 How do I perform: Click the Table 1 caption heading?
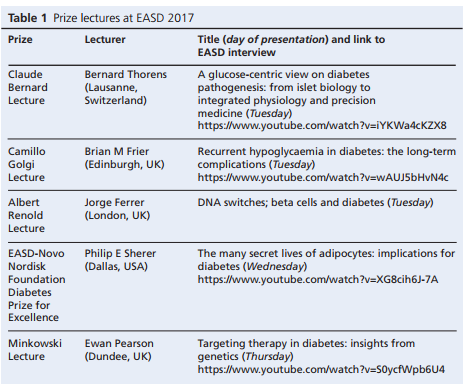click(x=101, y=18)
